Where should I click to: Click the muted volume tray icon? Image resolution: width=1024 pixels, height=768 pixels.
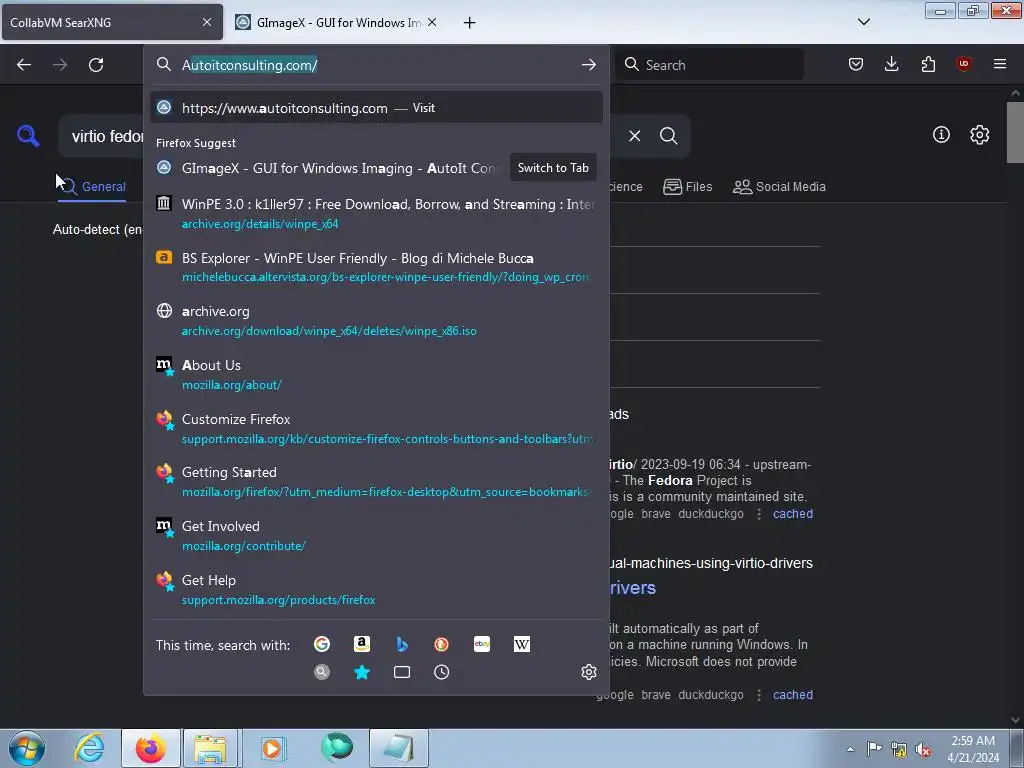pyautogui.click(x=923, y=749)
